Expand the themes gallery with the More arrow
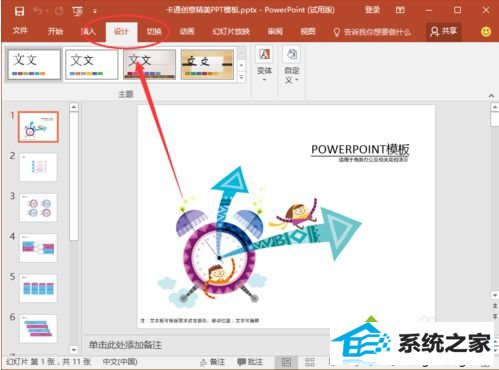499x370 pixels. click(x=242, y=77)
